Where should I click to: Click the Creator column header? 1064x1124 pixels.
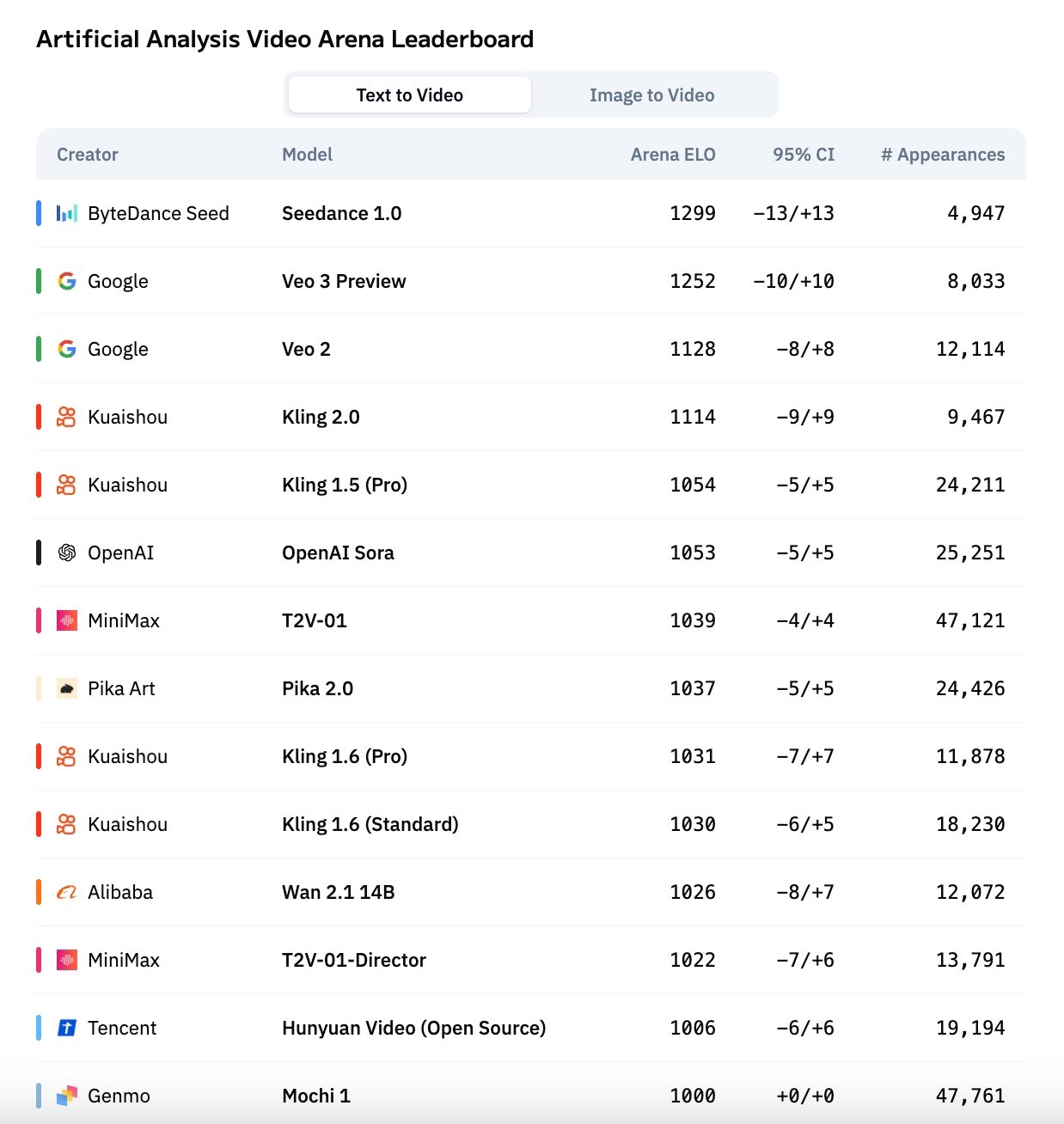[88, 155]
